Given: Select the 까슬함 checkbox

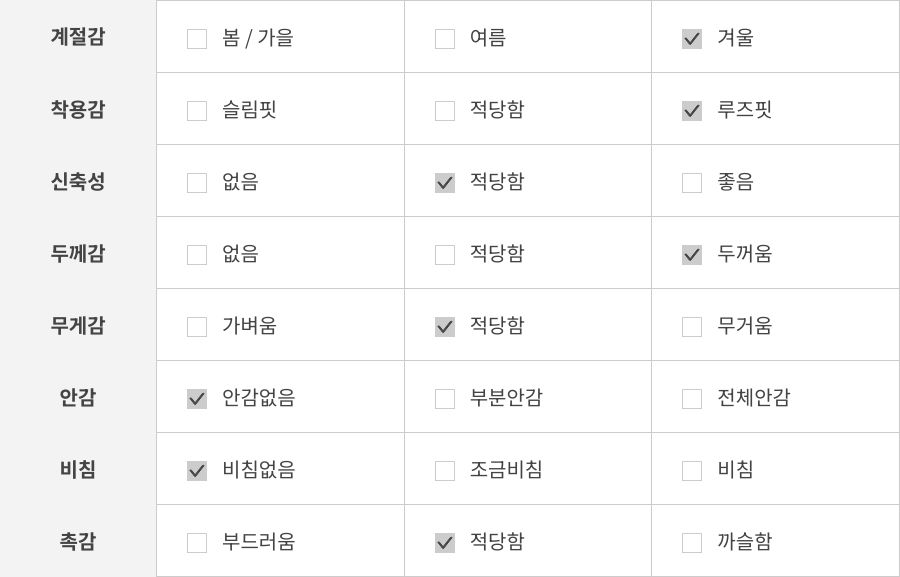Looking at the screenshot, I should click(692, 543).
